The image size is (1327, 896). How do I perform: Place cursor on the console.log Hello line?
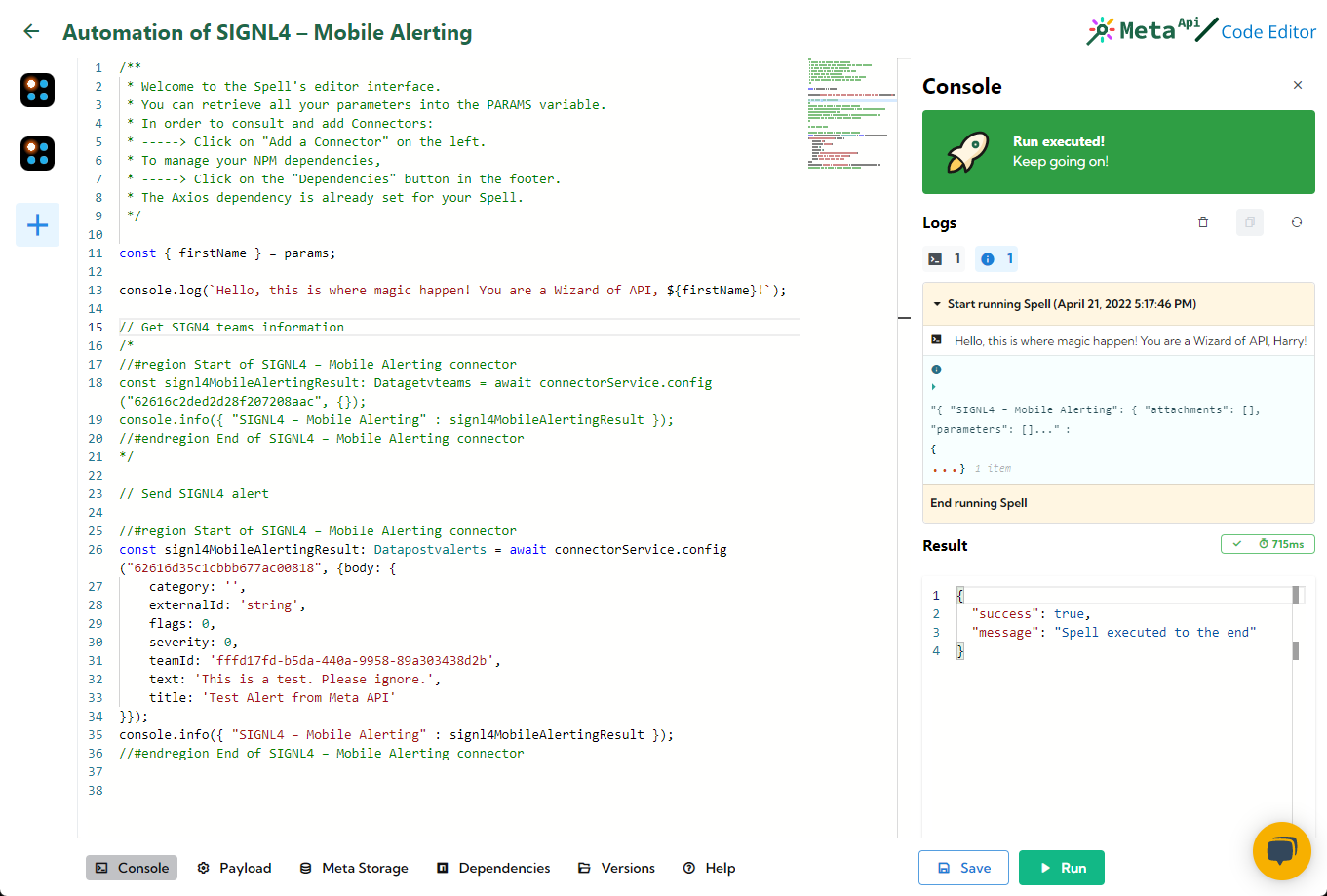tap(452, 290)
